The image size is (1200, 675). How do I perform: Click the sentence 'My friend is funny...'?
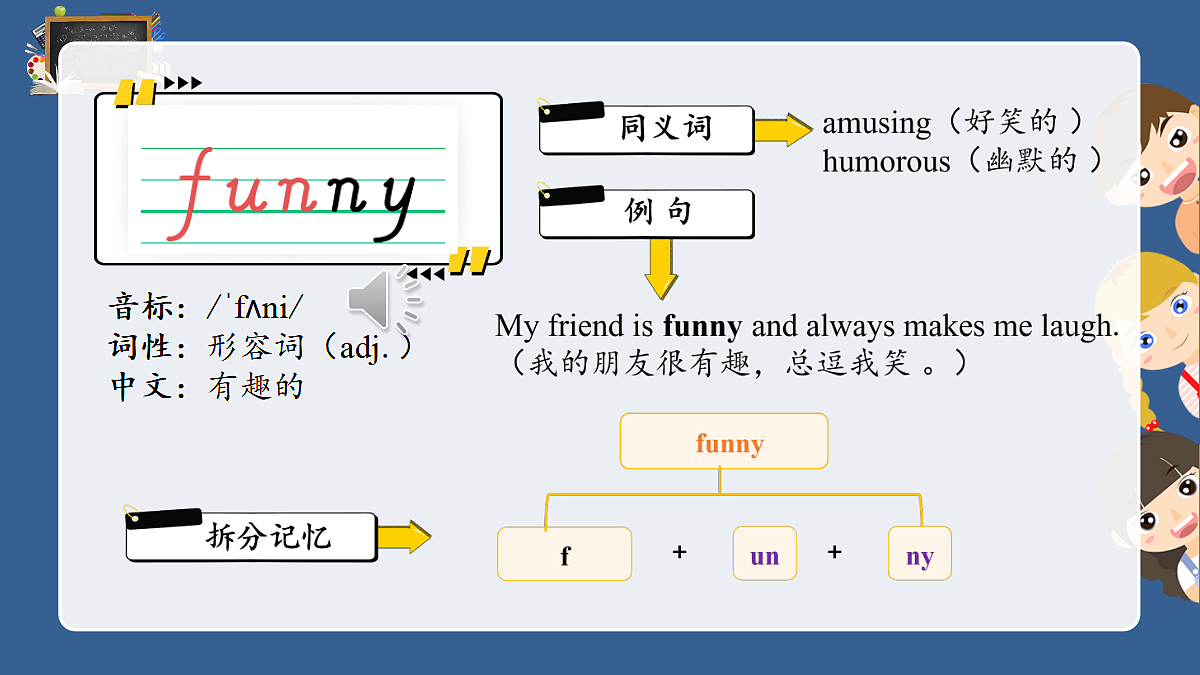(x=807, y=326)
